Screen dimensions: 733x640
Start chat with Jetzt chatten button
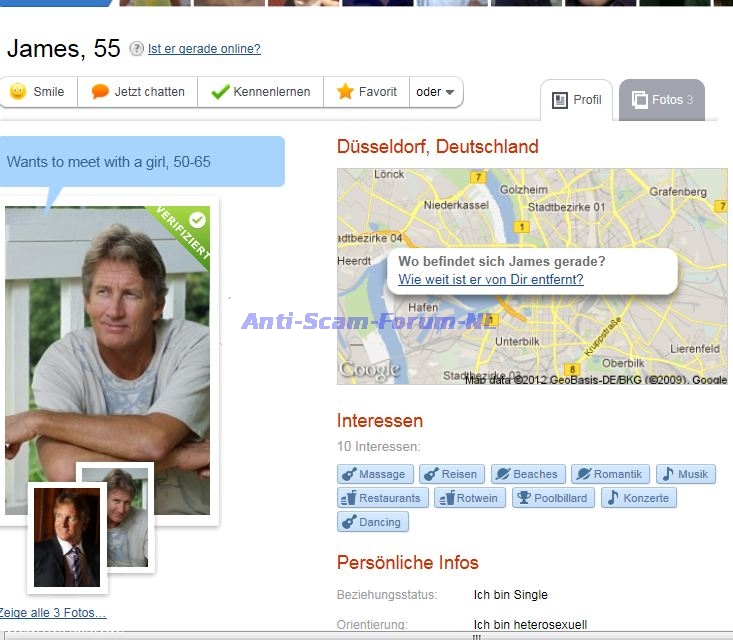(138, 92)
